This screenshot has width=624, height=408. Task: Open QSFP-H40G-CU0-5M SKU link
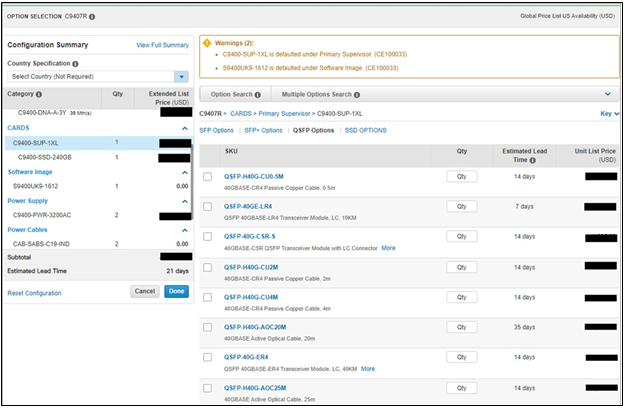pos(254,176)
